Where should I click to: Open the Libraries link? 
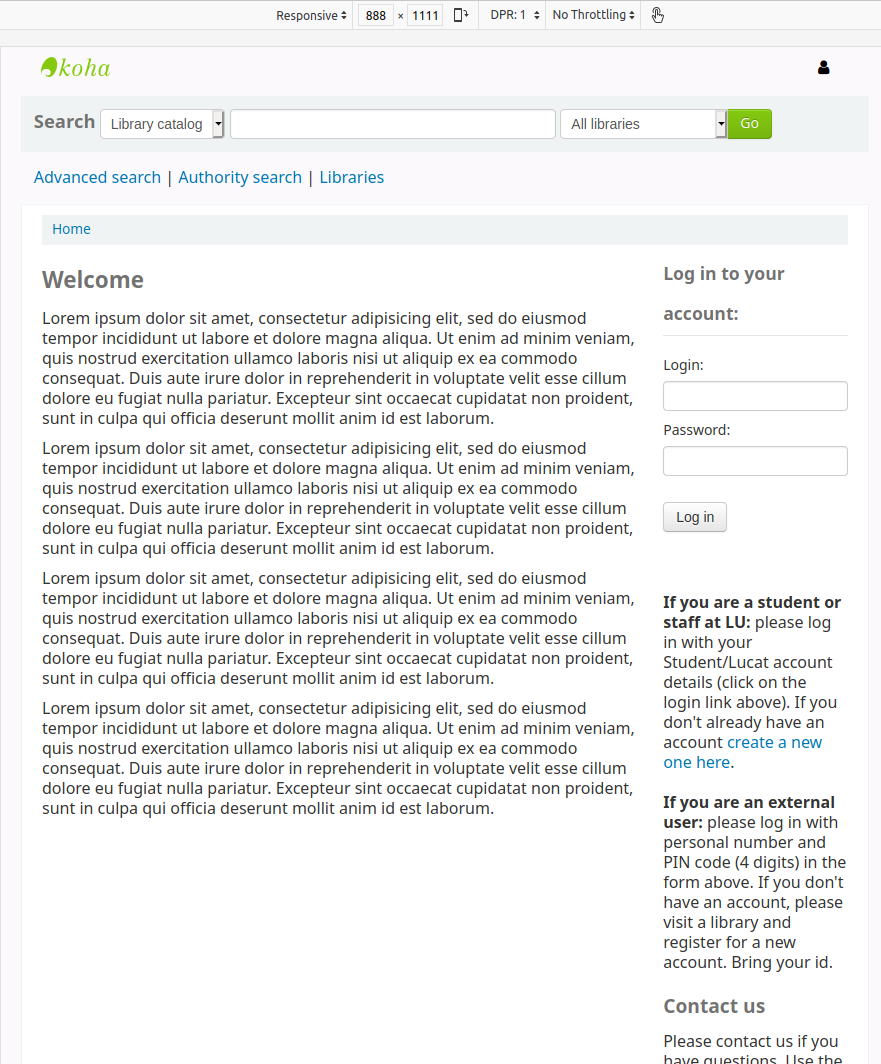point(351,177)
